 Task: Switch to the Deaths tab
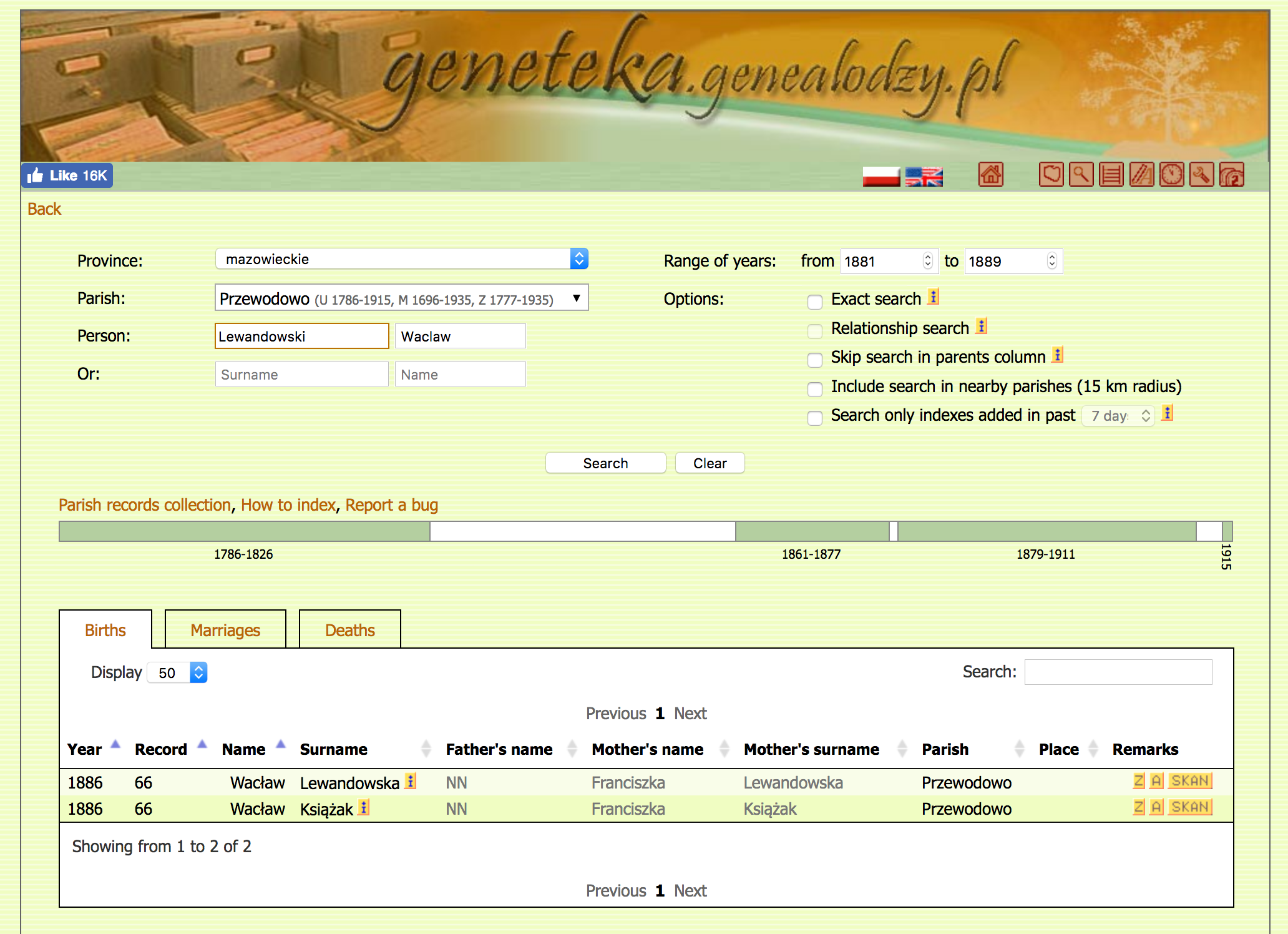tap(349, 631)
